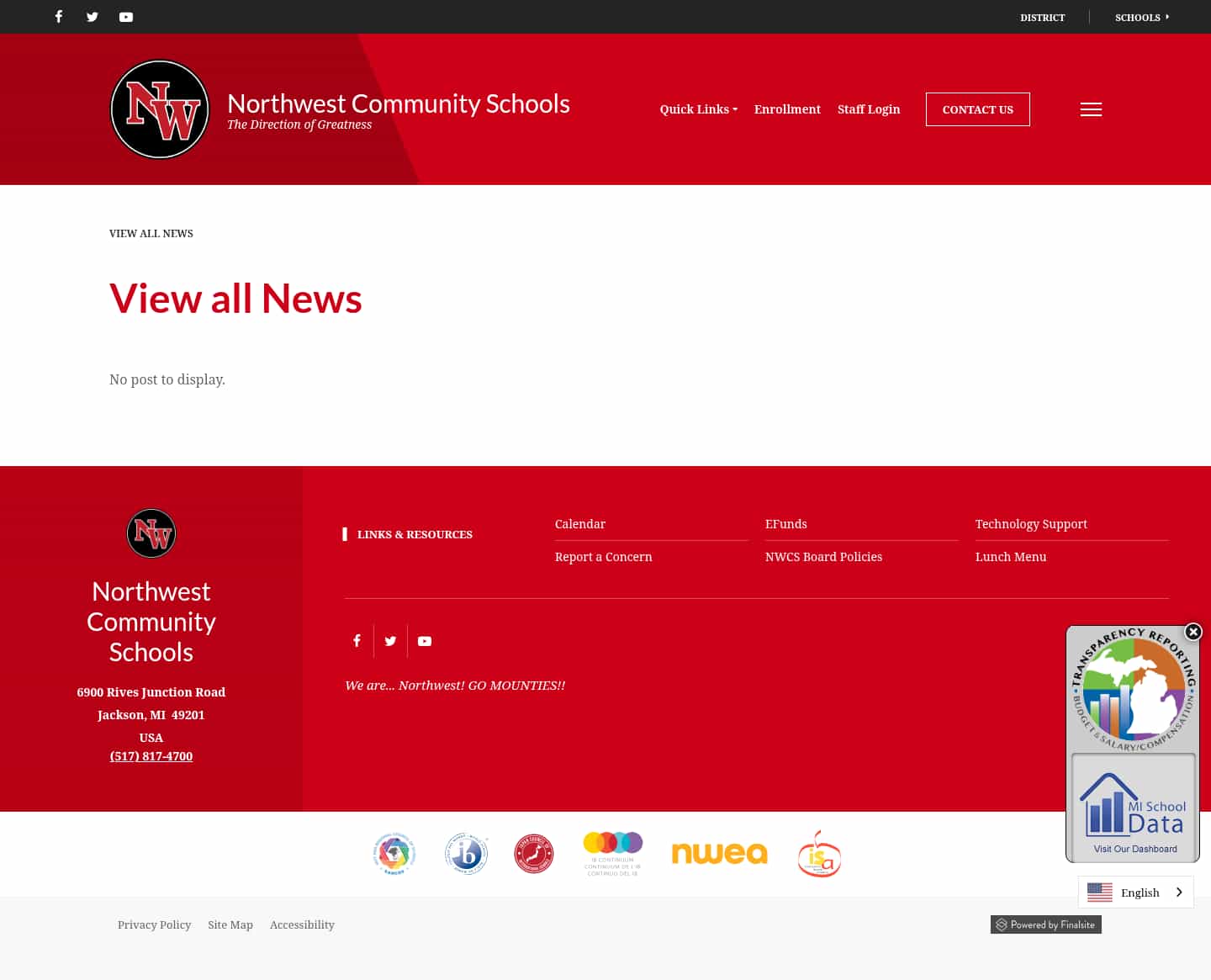Open the Facebook page via header icon
Viewport: 1211px width, 980px height.
(58, 17)
